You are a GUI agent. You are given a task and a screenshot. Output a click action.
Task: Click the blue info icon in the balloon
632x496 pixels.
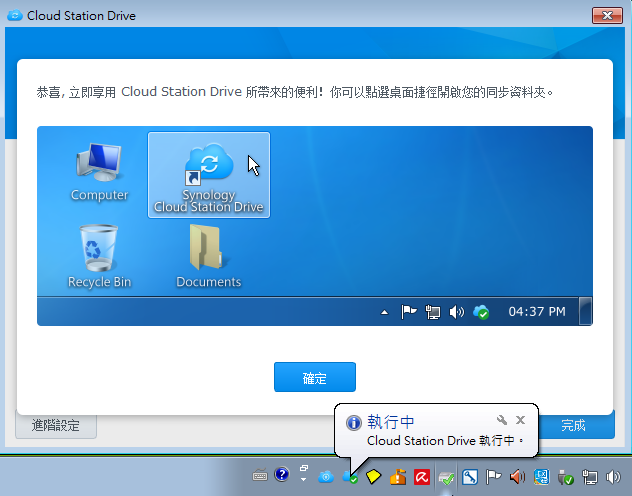click(353, 423)
